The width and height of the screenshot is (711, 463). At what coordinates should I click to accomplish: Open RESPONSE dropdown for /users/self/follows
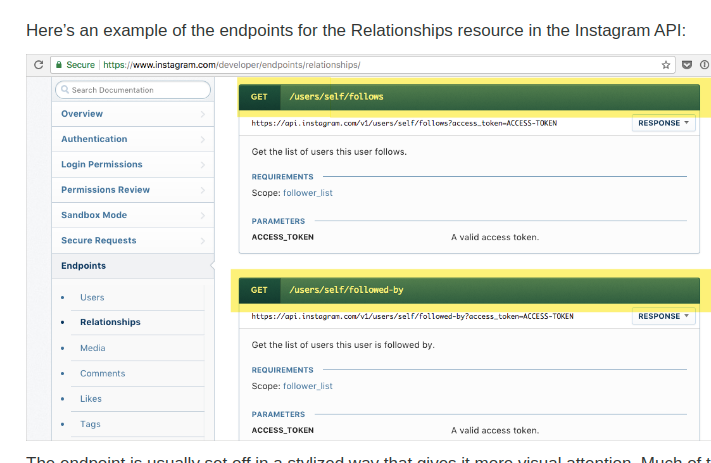663,123
